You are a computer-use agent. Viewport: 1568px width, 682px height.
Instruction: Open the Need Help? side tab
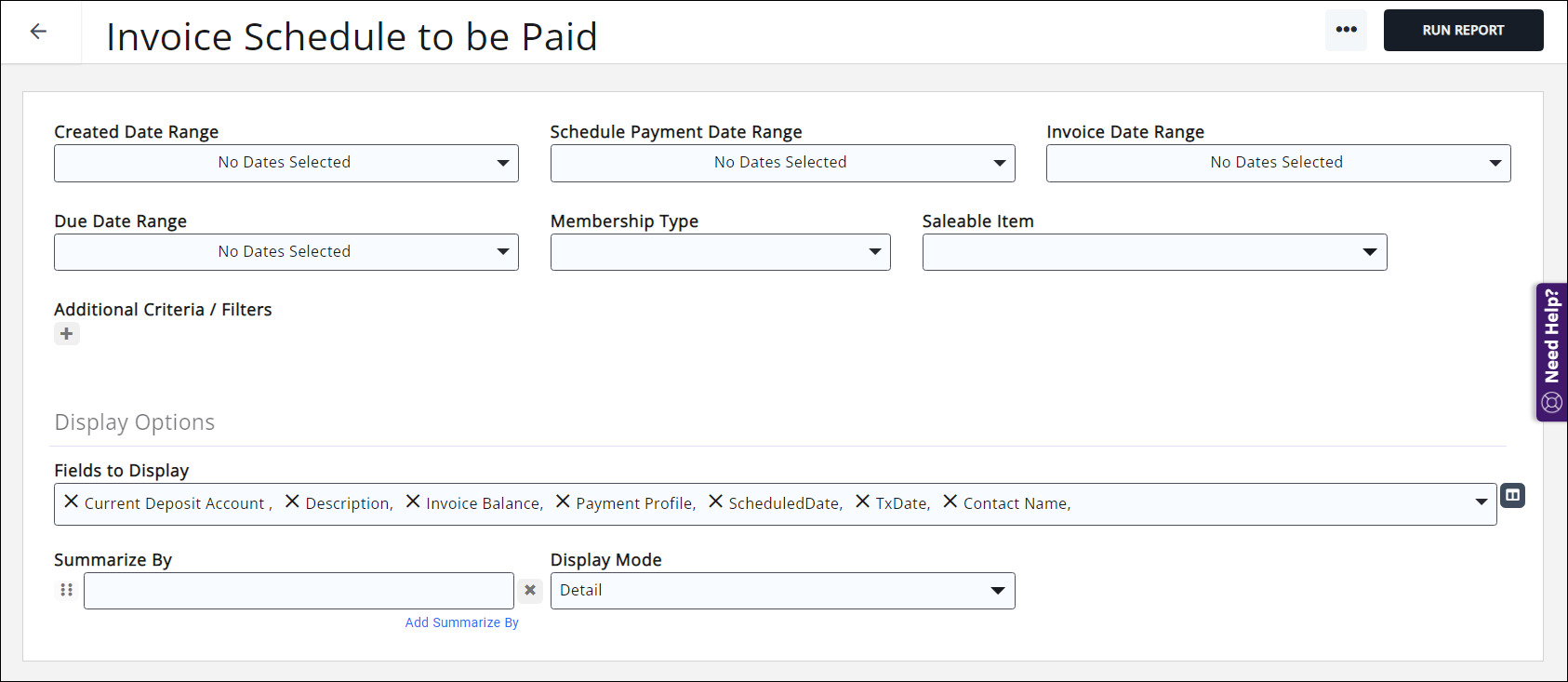[1551, 352]
